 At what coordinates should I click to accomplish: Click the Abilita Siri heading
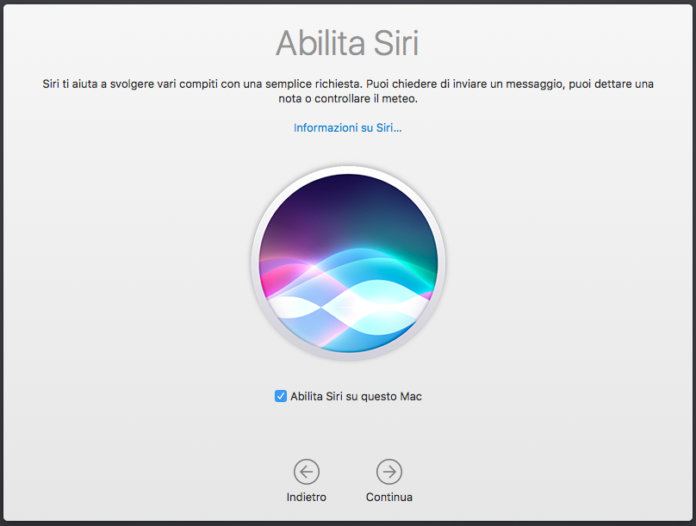click(347, 43)
